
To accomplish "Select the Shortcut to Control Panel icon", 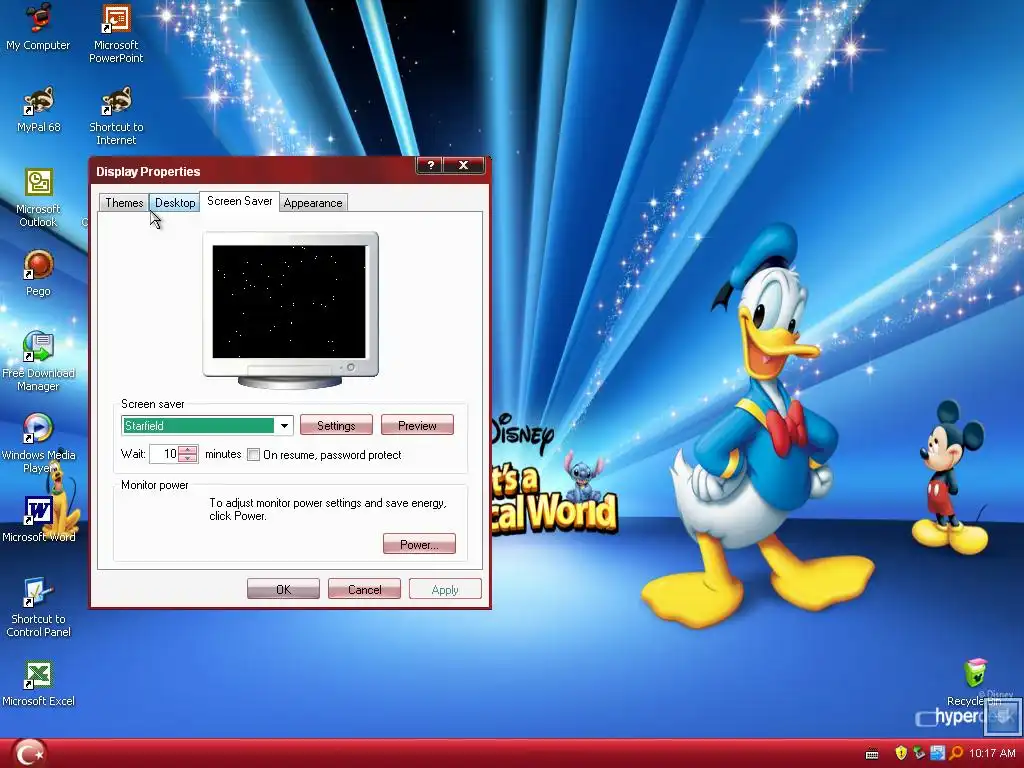I will [x=38, y=607].
